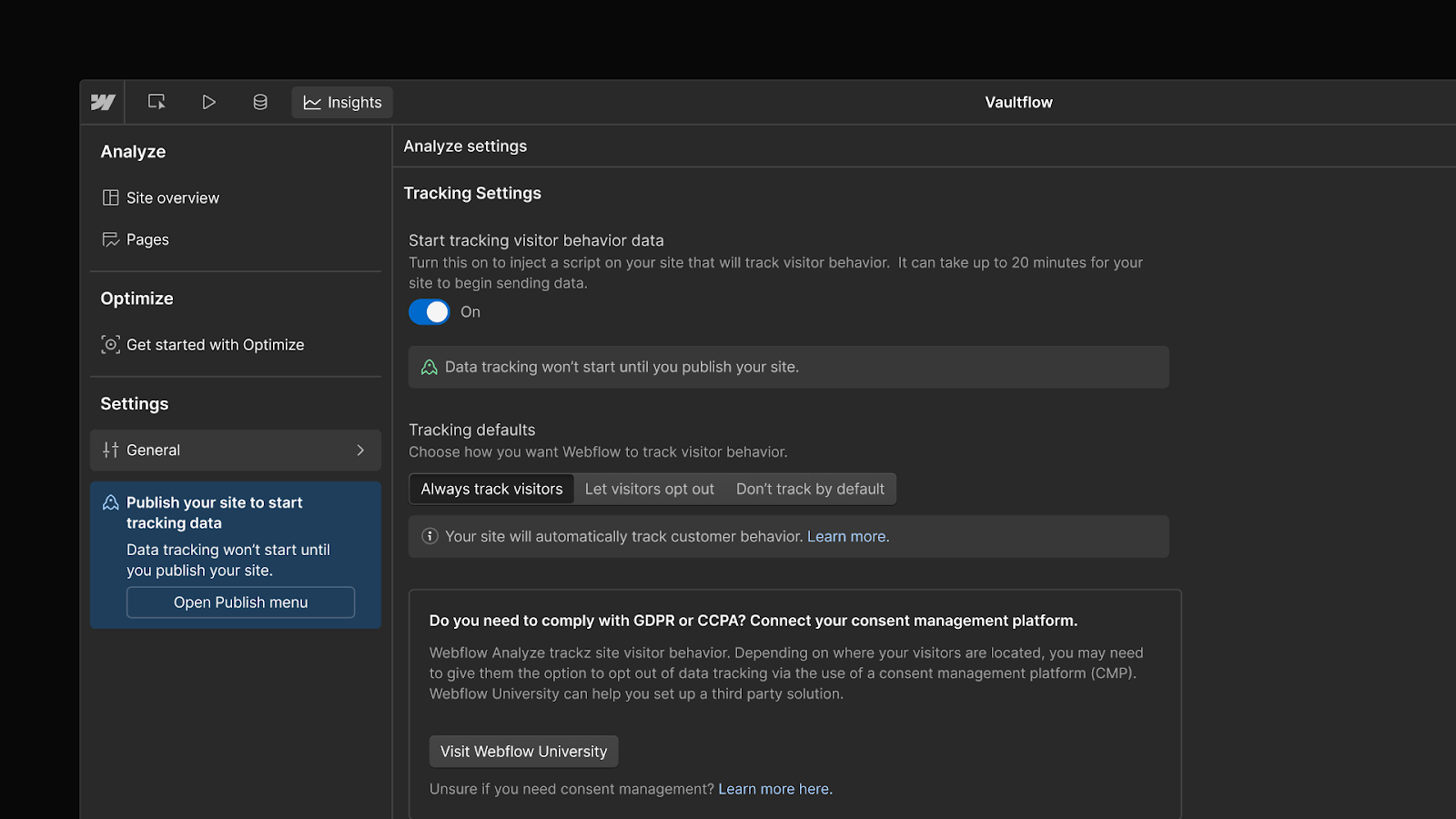Image resolution: width=1456 pixels, height=819 pixels.
Task: Click the Analyze settings header
Action: [465, 146]
